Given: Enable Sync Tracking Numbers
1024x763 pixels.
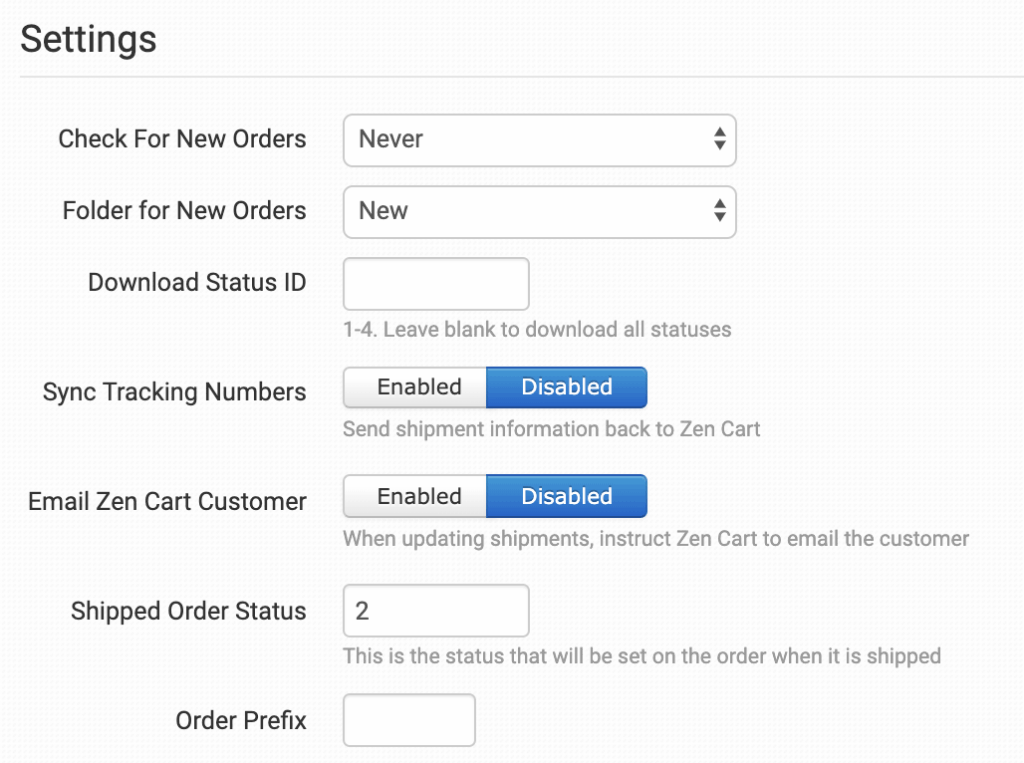Looking at the screenshot, I should coord(417,387).
